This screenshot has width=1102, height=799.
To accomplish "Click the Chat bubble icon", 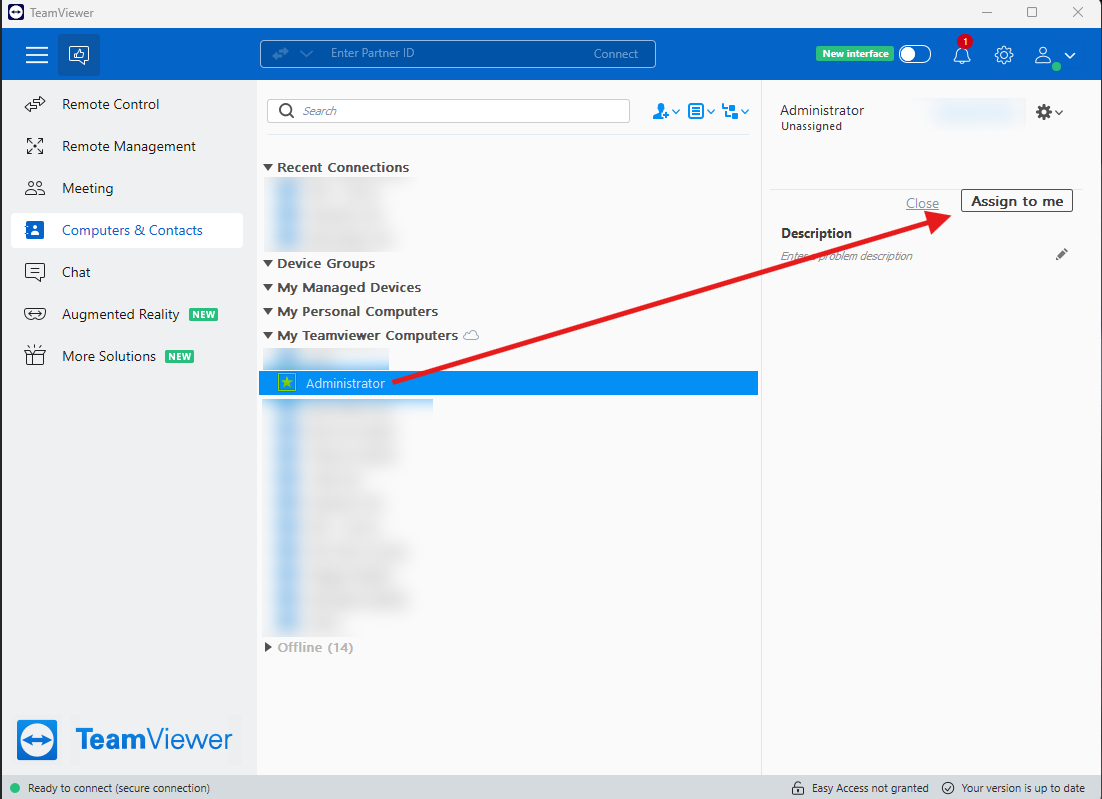I will 35,272.
